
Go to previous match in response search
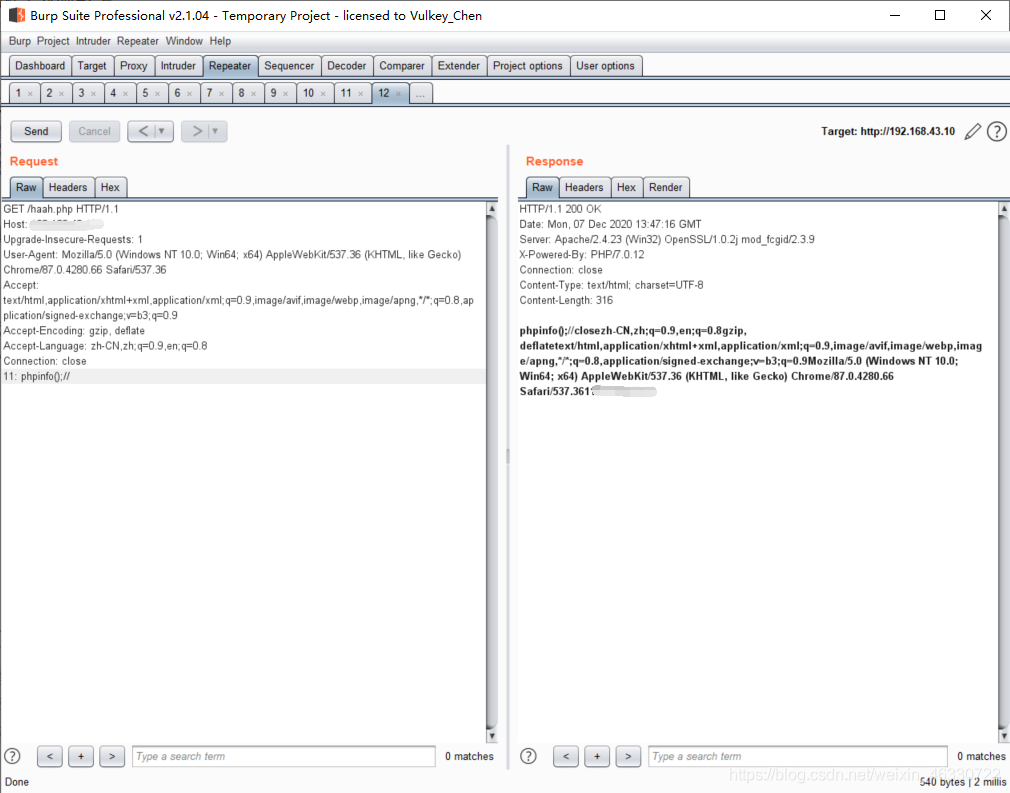[x=566, y=756]
